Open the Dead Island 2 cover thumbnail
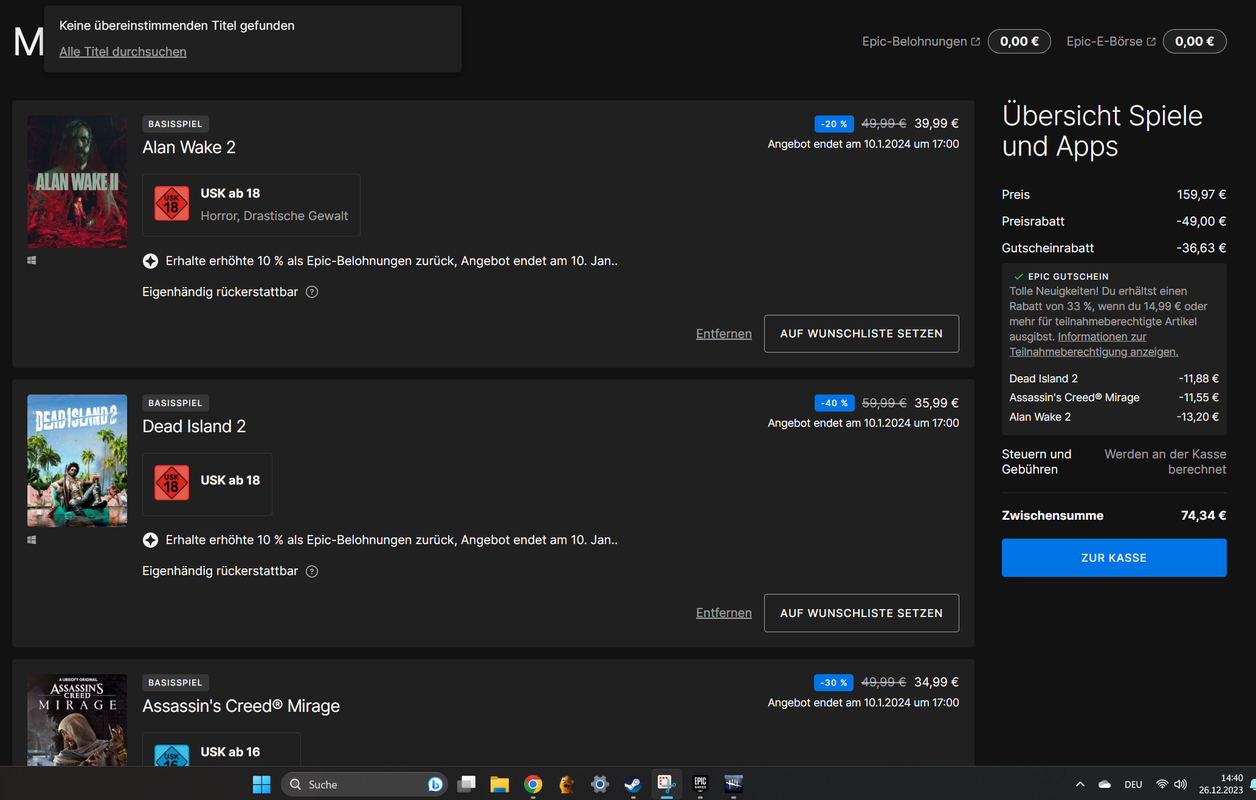The height and width of the screenshot is (800, 1256). tap(77, 460)
